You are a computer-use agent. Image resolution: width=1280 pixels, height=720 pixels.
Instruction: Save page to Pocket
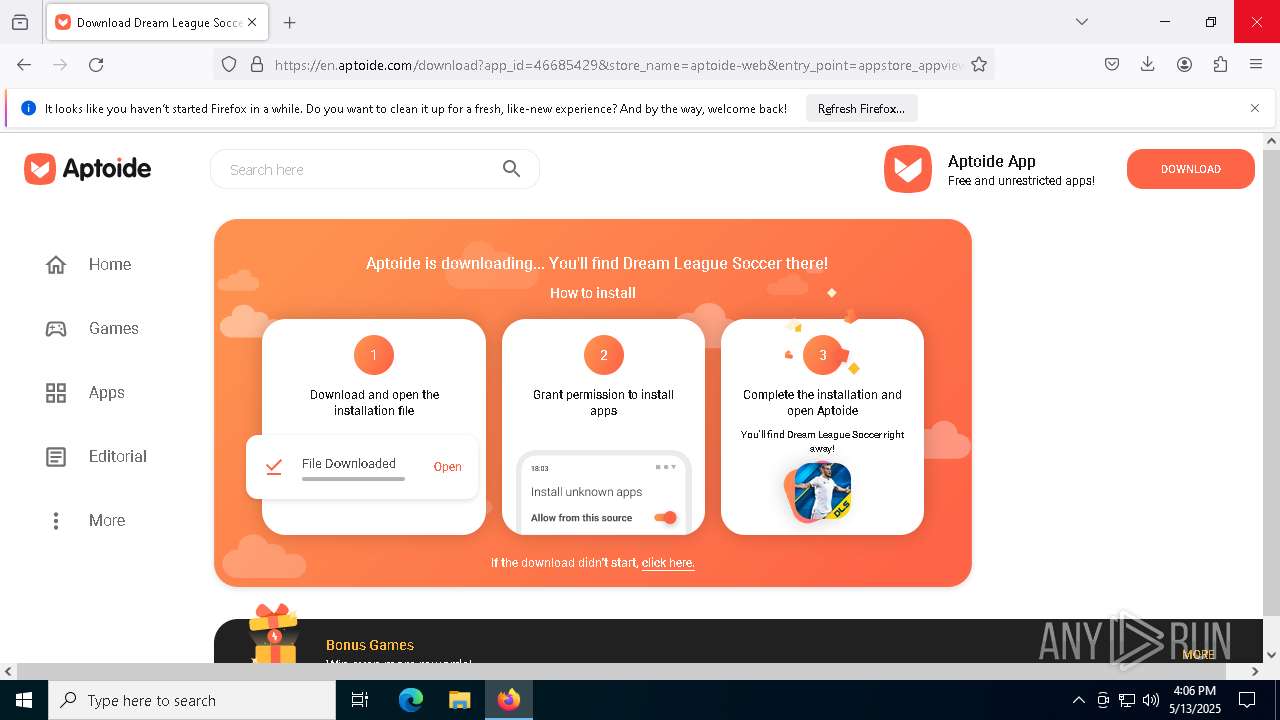pos(1112,64)
